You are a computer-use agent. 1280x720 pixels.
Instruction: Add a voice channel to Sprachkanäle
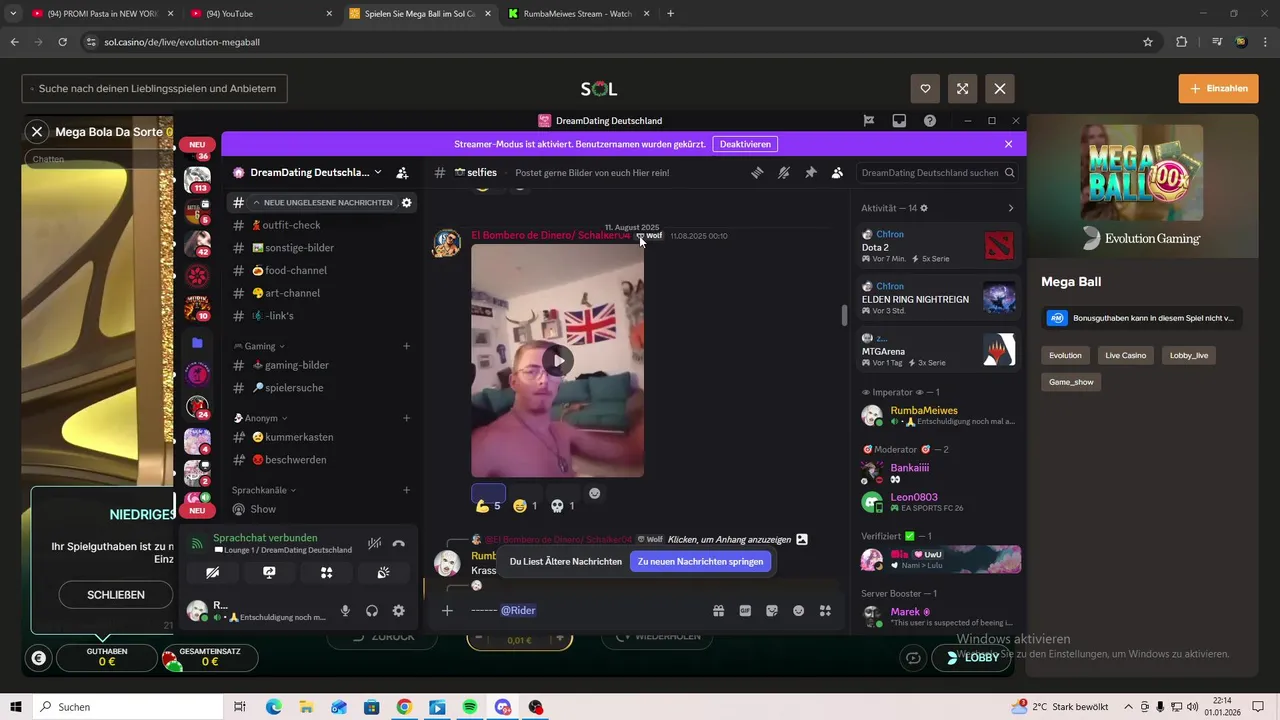coord(406,490)
